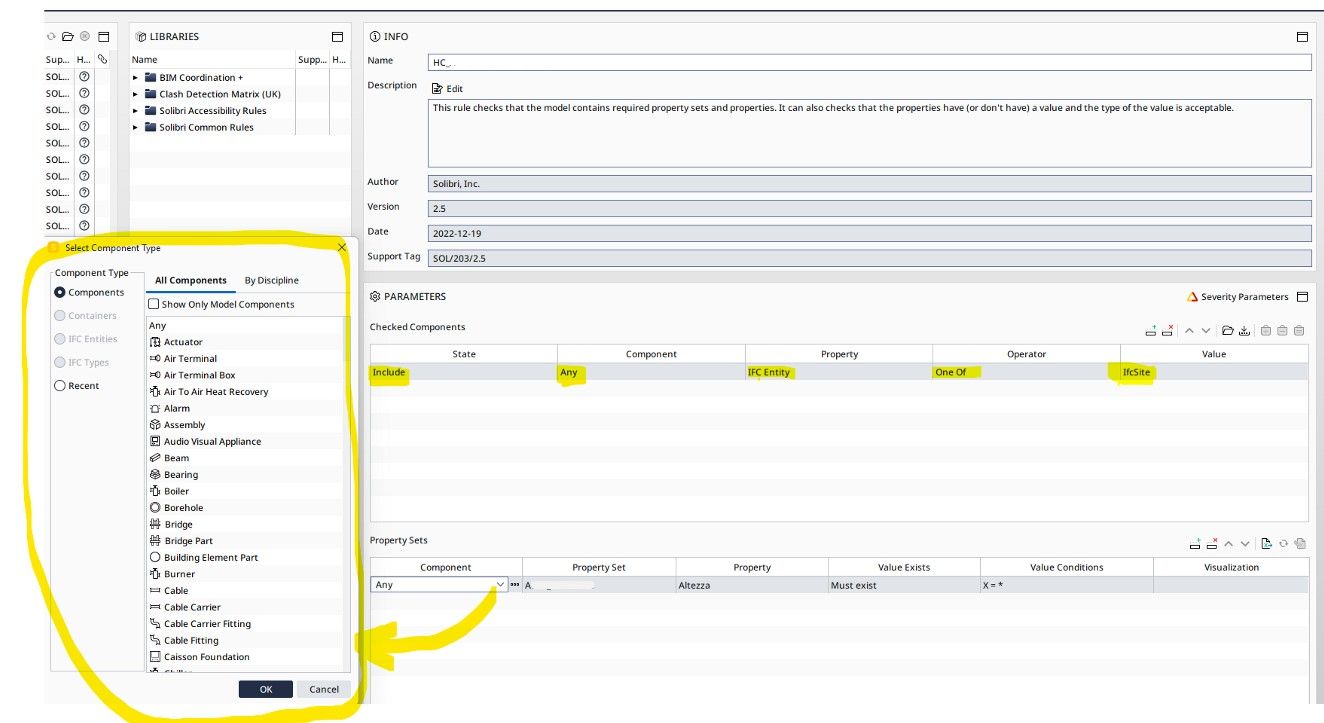1324x723 pixels.
Task: Expand Solibri Accessibility Rules folder
Action: [136, 111]
